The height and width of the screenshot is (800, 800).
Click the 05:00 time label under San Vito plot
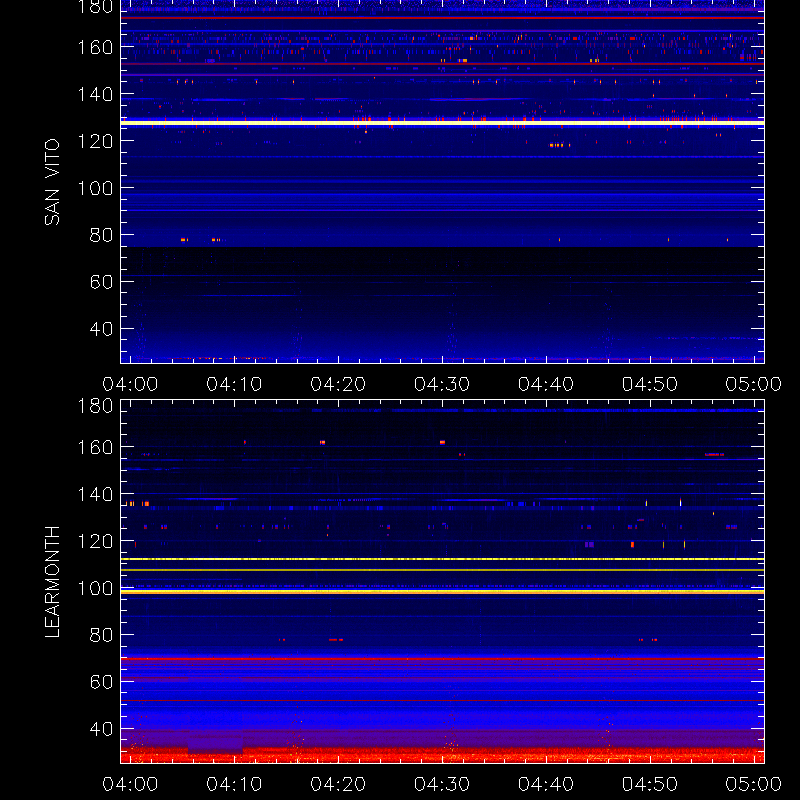[754, 384]
